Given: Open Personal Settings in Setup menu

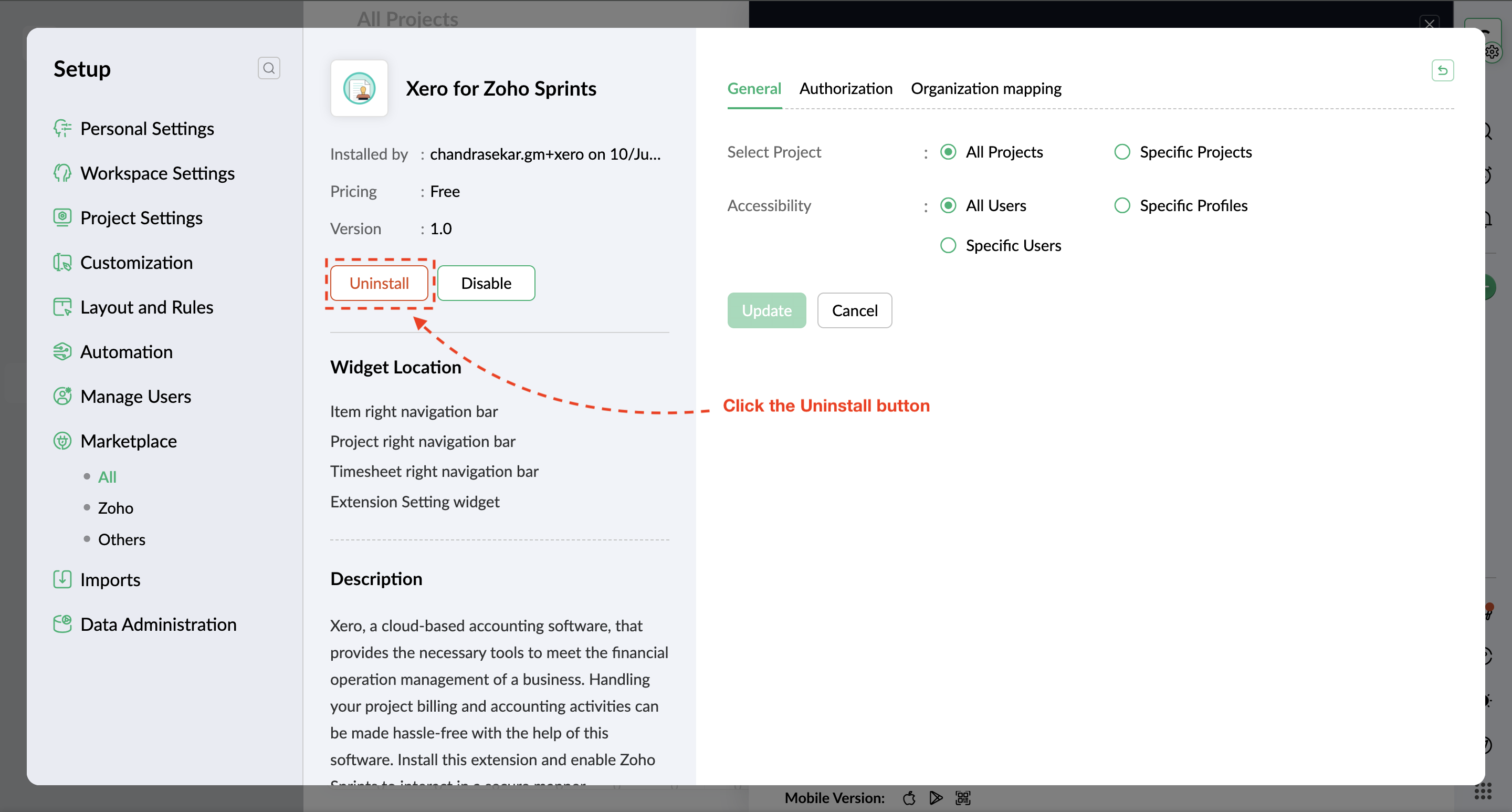Looking at the screenshot, I should 147,129.
